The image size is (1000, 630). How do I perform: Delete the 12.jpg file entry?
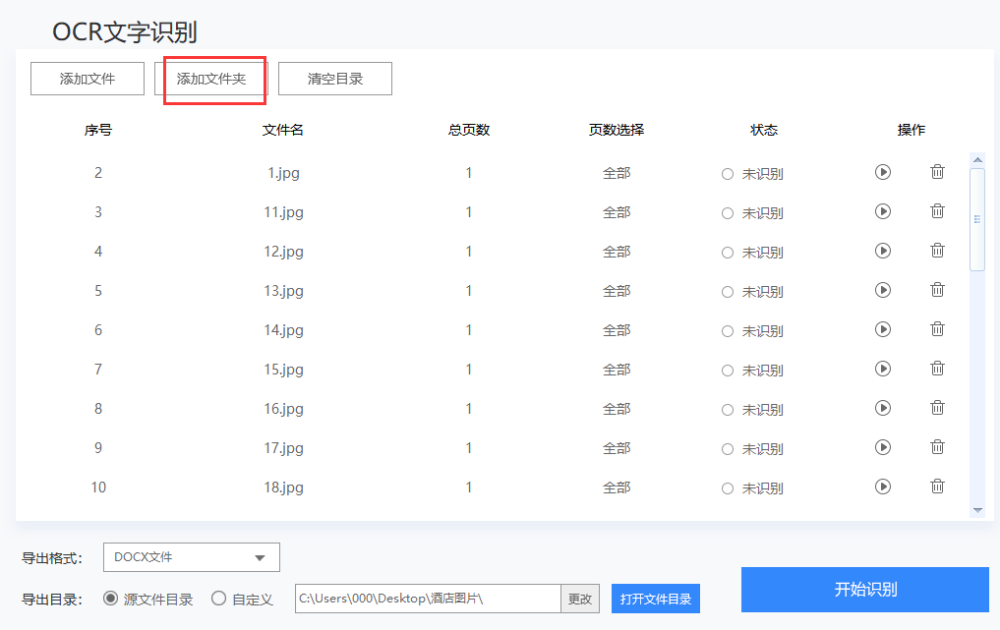pos(937,251)
